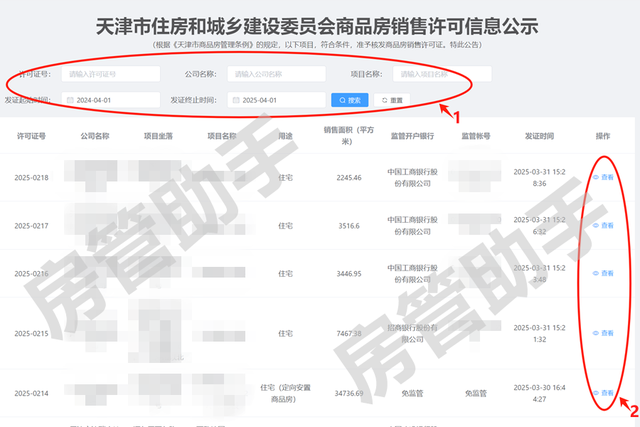Click the calendar icon in 发证起始时间 field
This screenshot has height=427, width=640.
(70, 100)
